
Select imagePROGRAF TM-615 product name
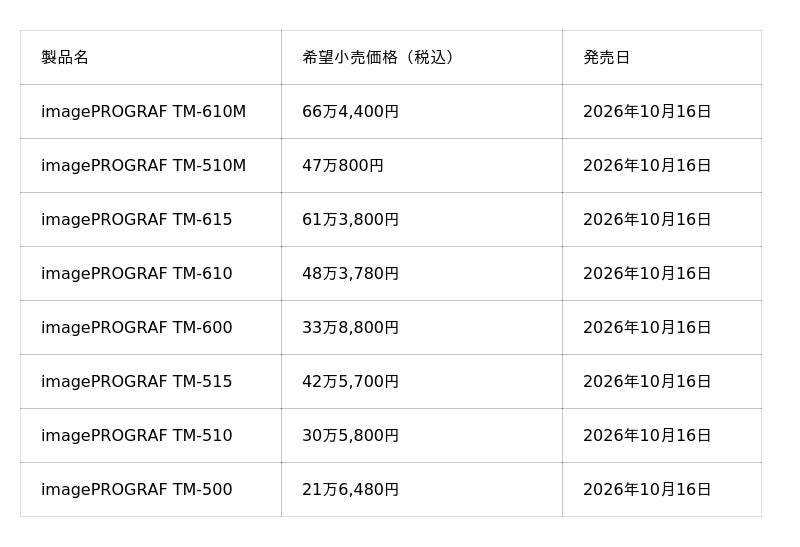click(x=137, y=219)
